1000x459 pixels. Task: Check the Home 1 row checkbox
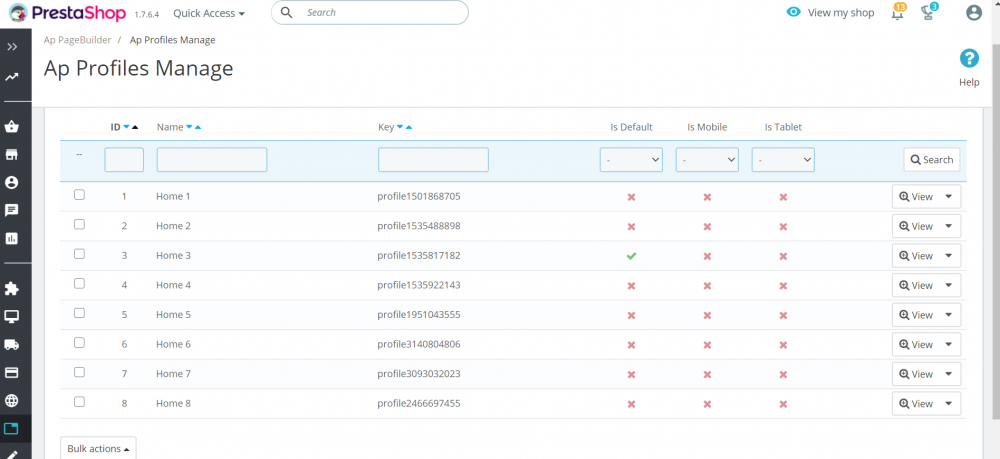pyautogui.click(x=79, y=195)
